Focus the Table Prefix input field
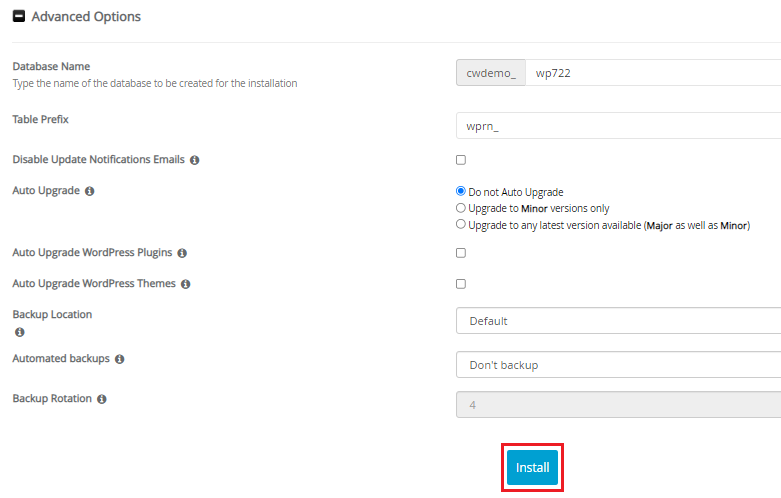 point(617,126)
